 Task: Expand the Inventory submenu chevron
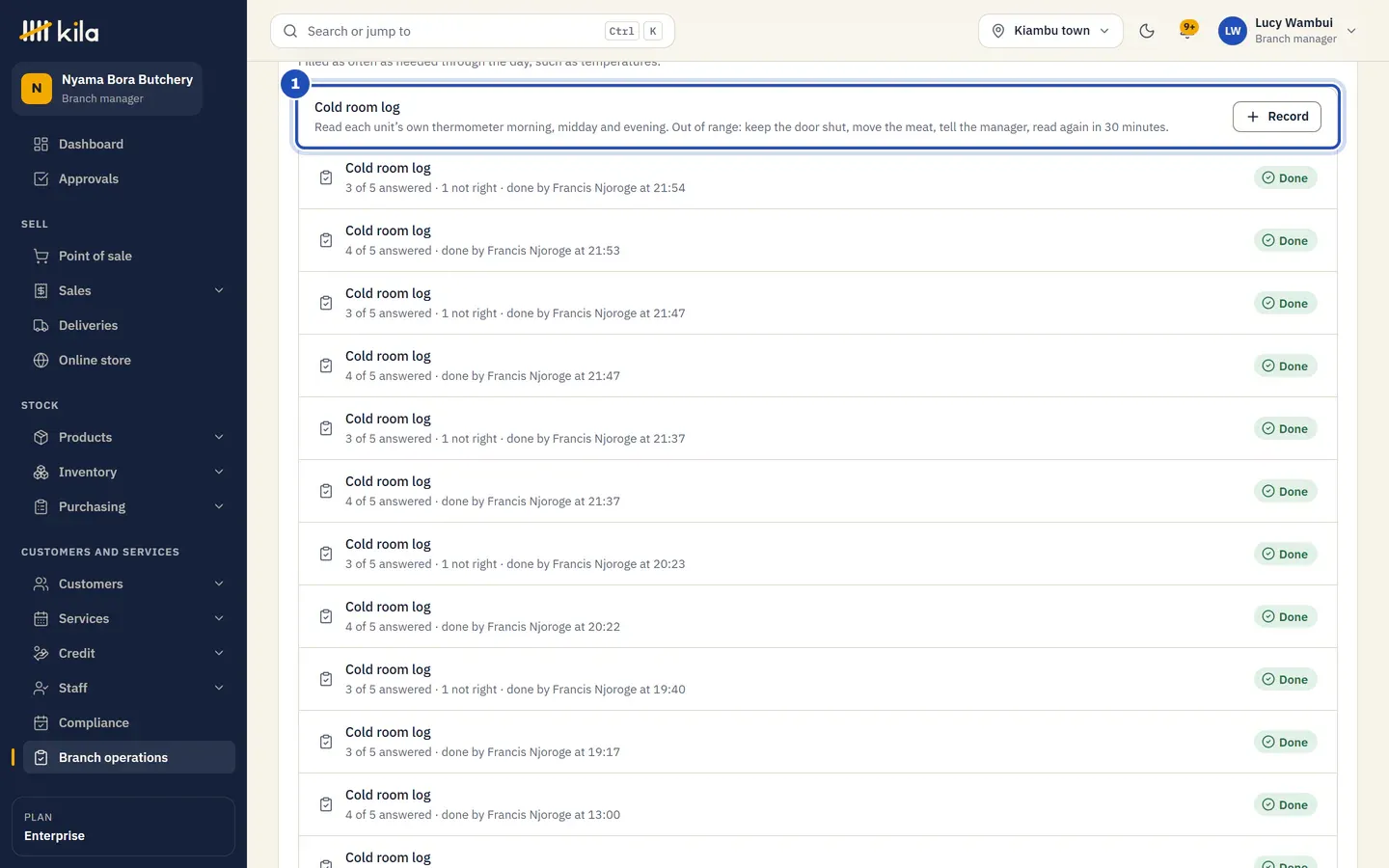coord(219,472)
